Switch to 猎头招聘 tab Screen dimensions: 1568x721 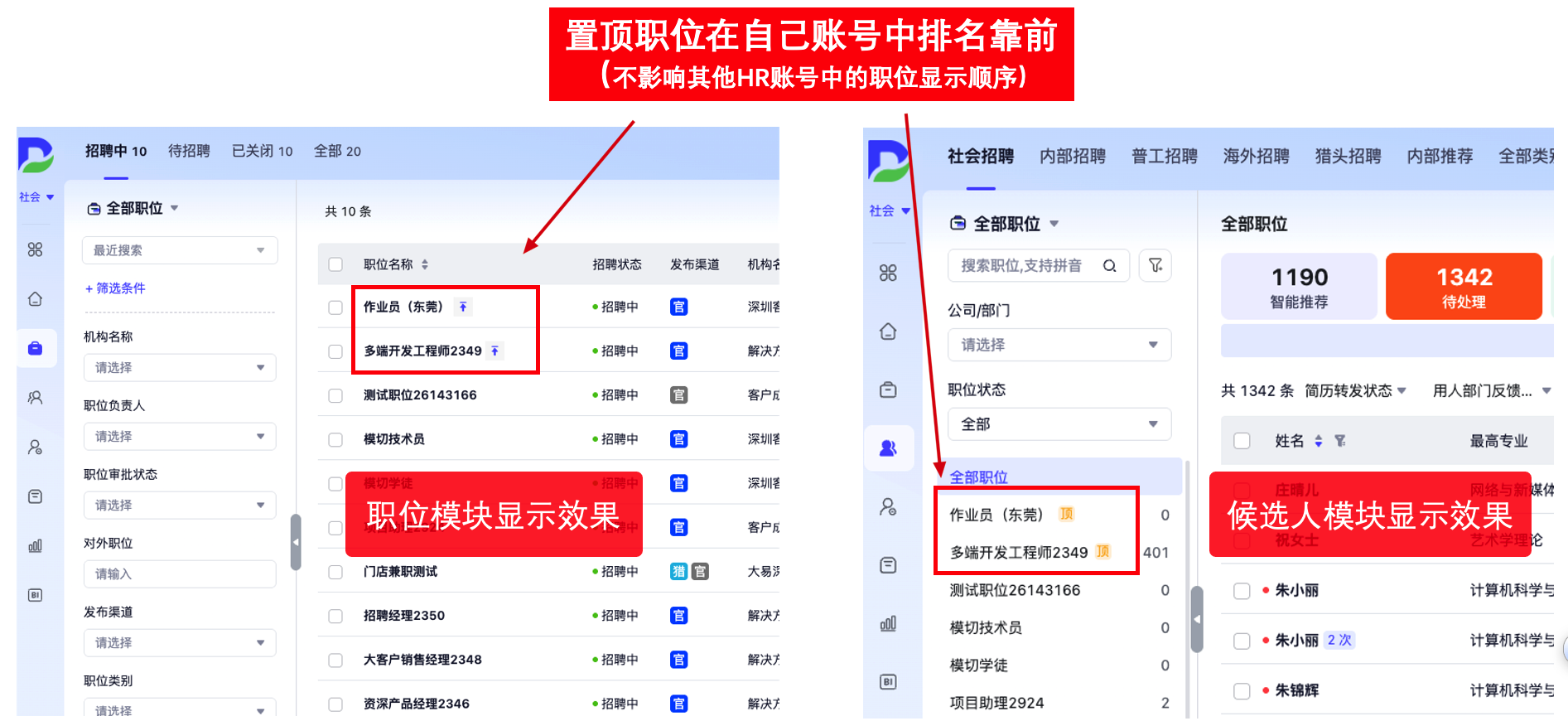click(x=1348, y=156)
